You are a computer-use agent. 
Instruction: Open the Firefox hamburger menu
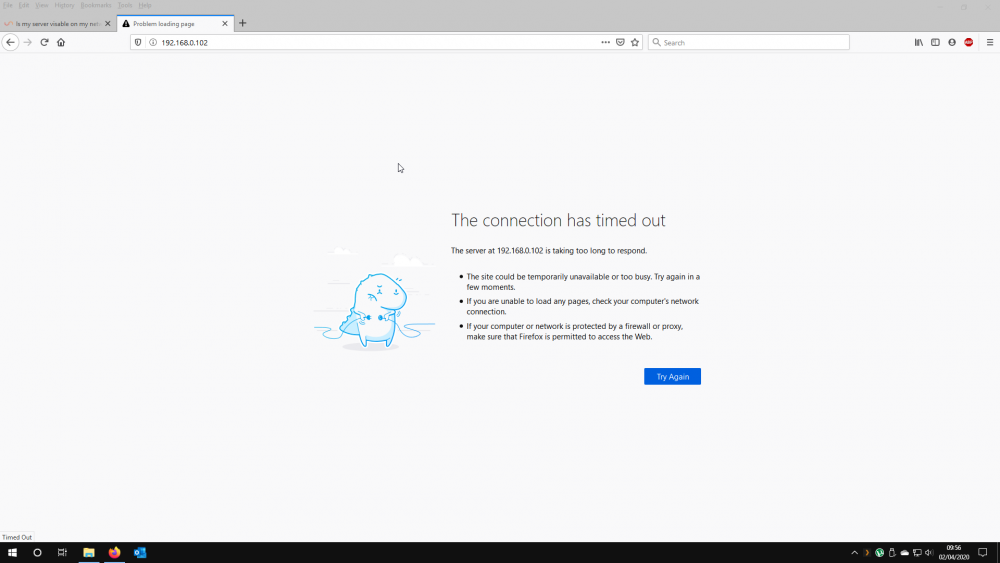(x=990, y=42)
